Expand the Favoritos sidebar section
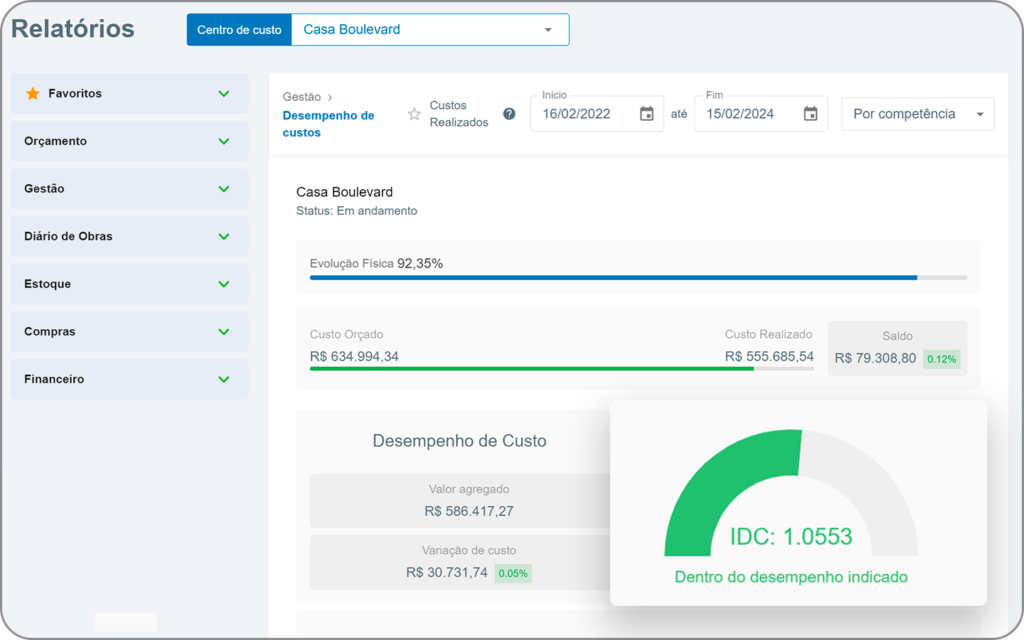Viewport: 1024px width, 640px height. tap(224, 93)
